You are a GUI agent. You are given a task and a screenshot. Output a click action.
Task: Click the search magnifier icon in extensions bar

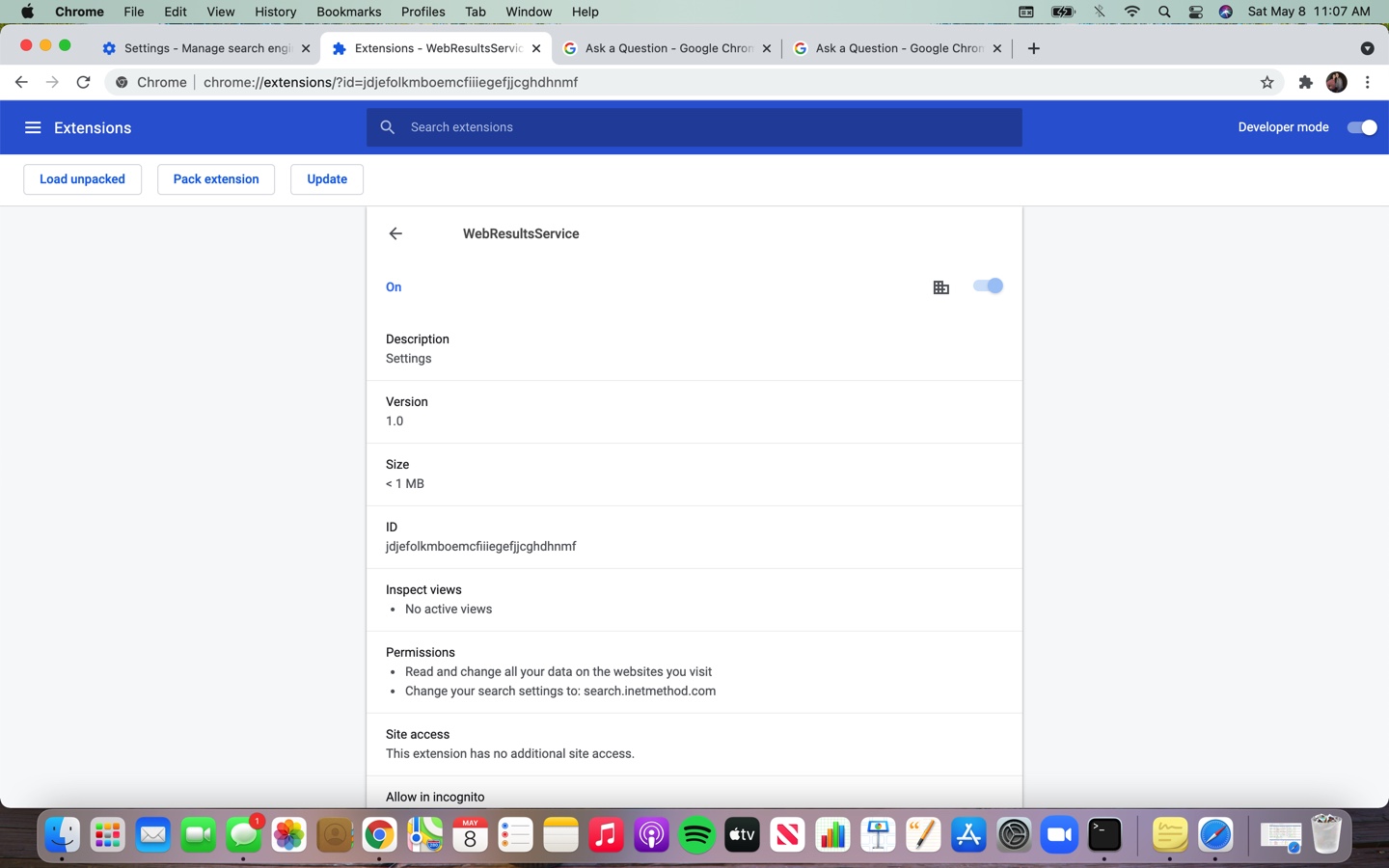click(x=388, y=127)
